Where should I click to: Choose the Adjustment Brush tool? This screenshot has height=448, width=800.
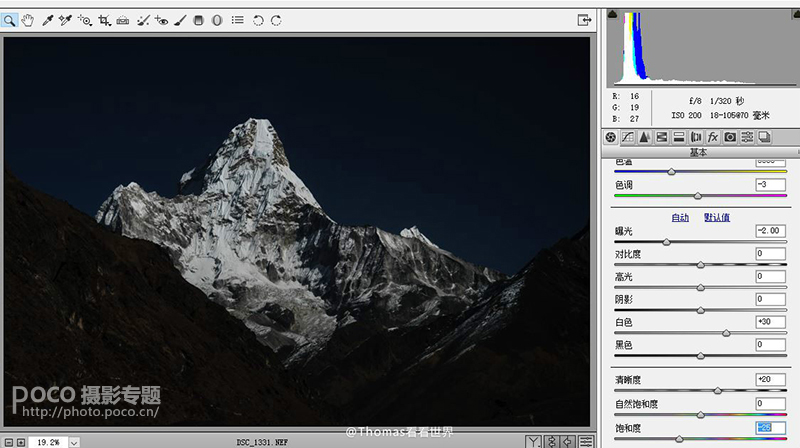tap(180, 20)
